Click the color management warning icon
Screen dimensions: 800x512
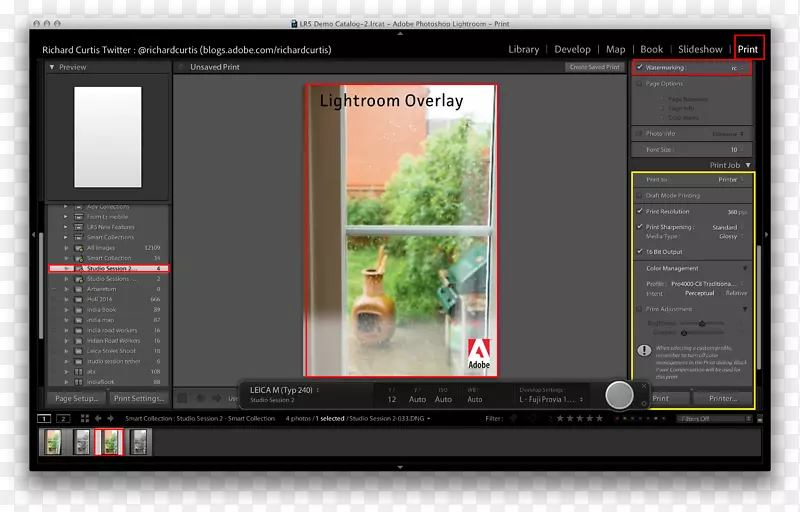[x=644, y=350]
